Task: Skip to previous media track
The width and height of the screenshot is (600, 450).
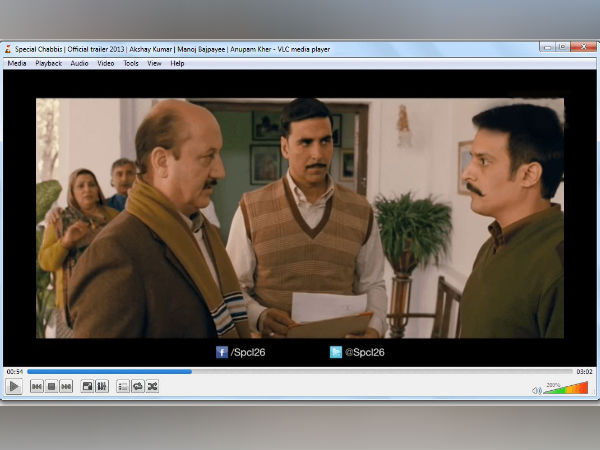Action: click(36, 386)
